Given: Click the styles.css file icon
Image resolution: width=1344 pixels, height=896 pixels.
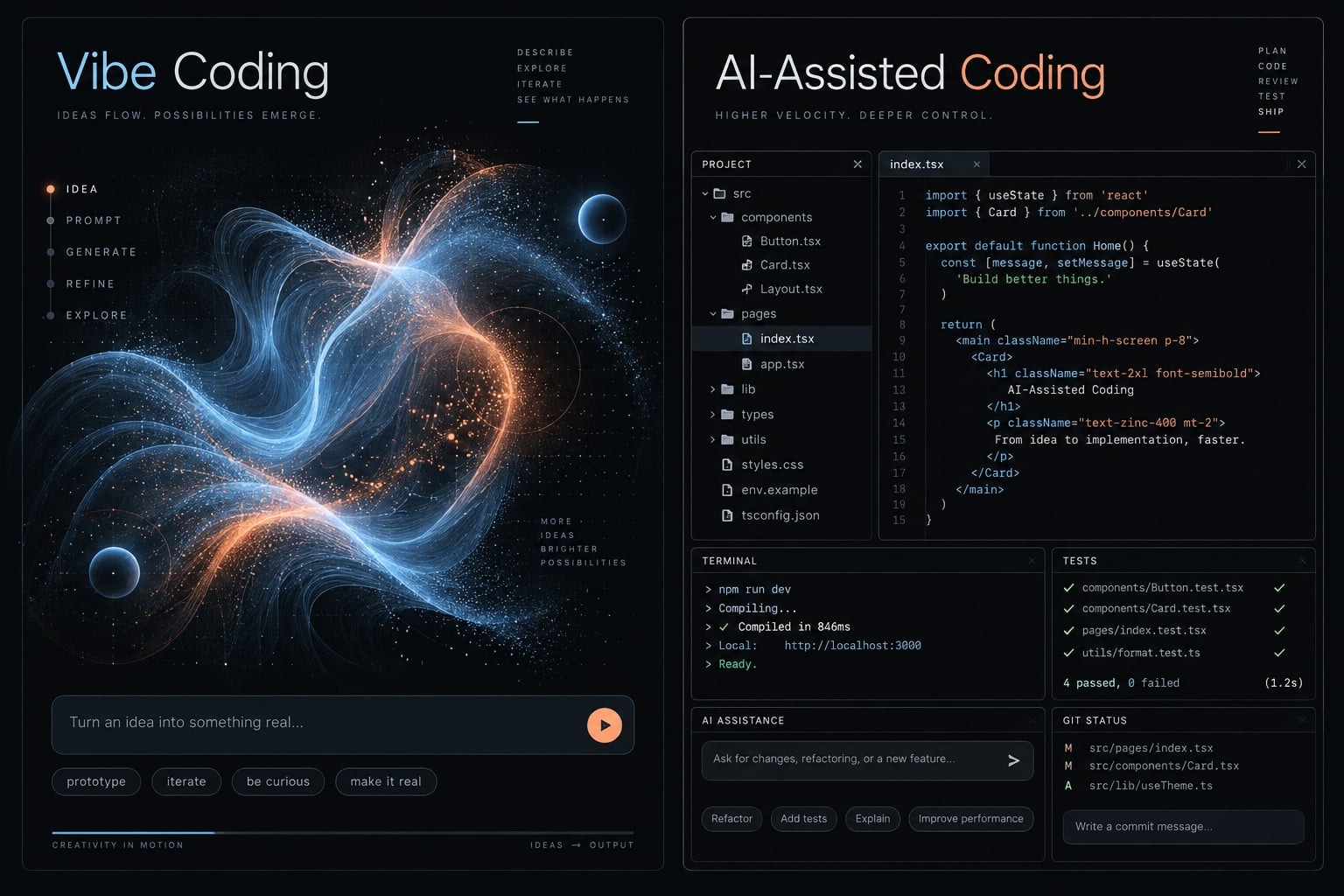Looking at the screenshot, I should 727,465.
